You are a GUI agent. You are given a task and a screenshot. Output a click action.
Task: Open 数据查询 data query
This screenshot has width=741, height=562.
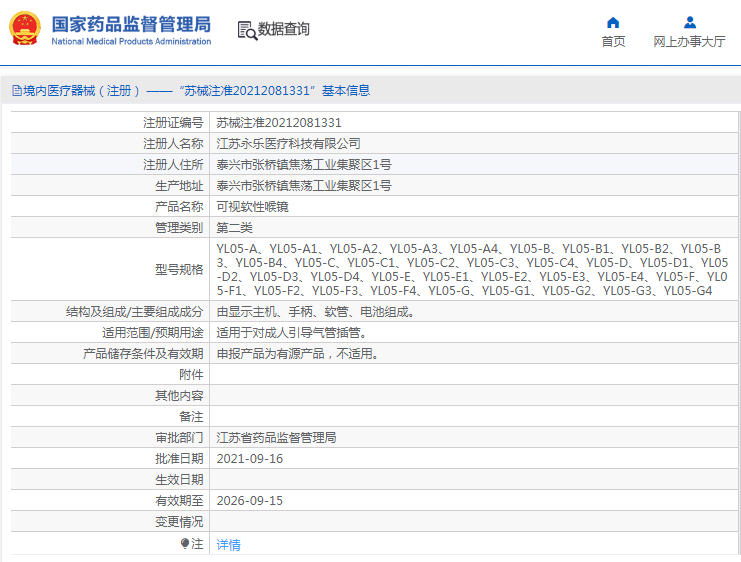coord(283,29)
